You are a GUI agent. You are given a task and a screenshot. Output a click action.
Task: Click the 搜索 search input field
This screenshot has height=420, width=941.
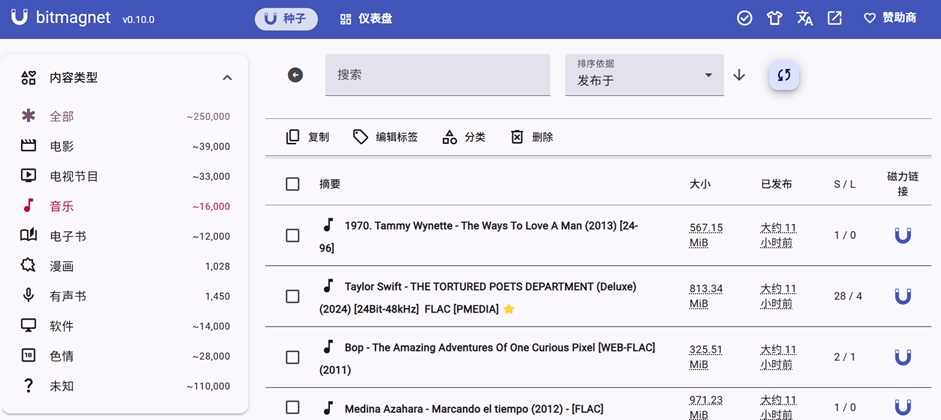(x=437, y=75)
